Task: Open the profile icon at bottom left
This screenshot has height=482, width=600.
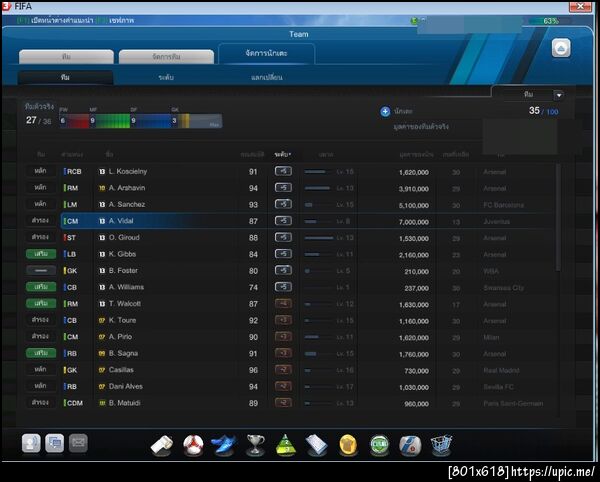Action: (31, 443)
